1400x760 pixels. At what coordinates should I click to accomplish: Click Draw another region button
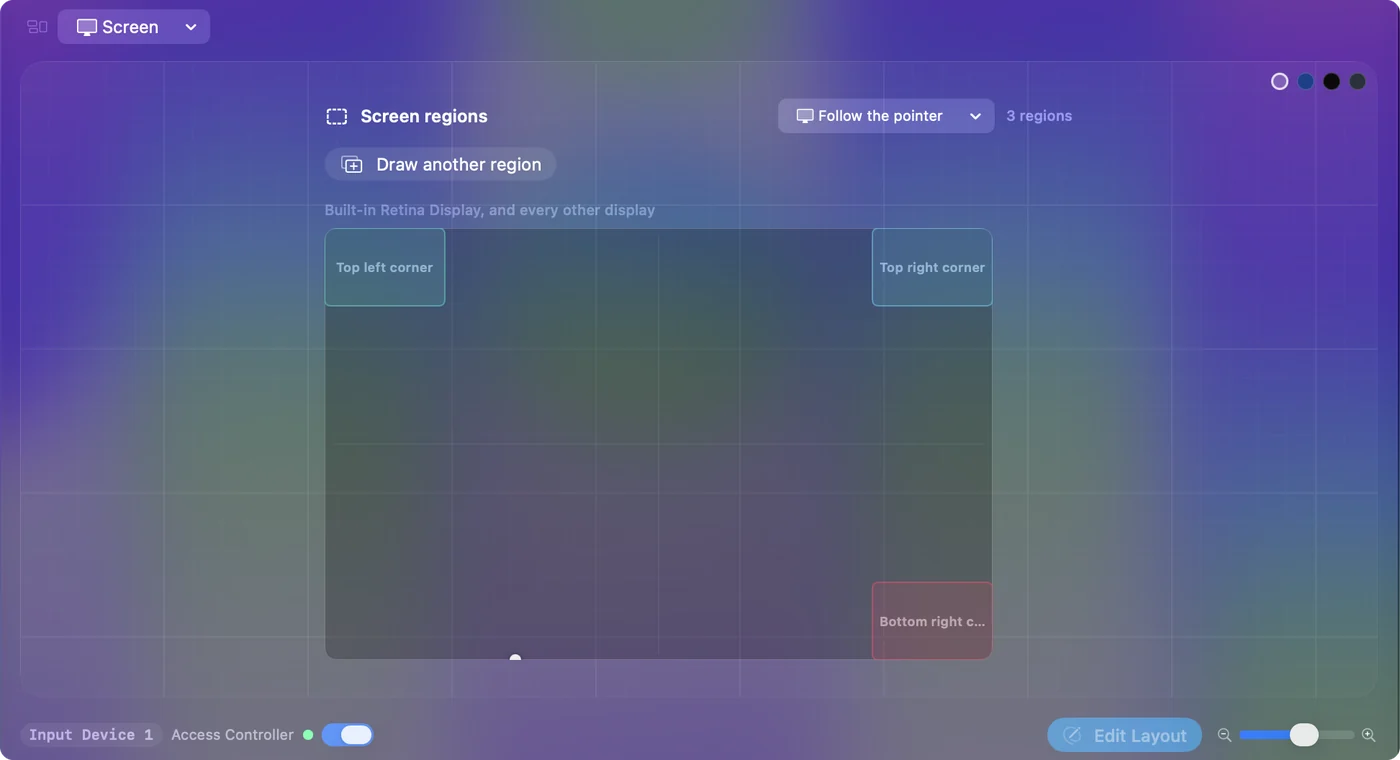(440, 164)
